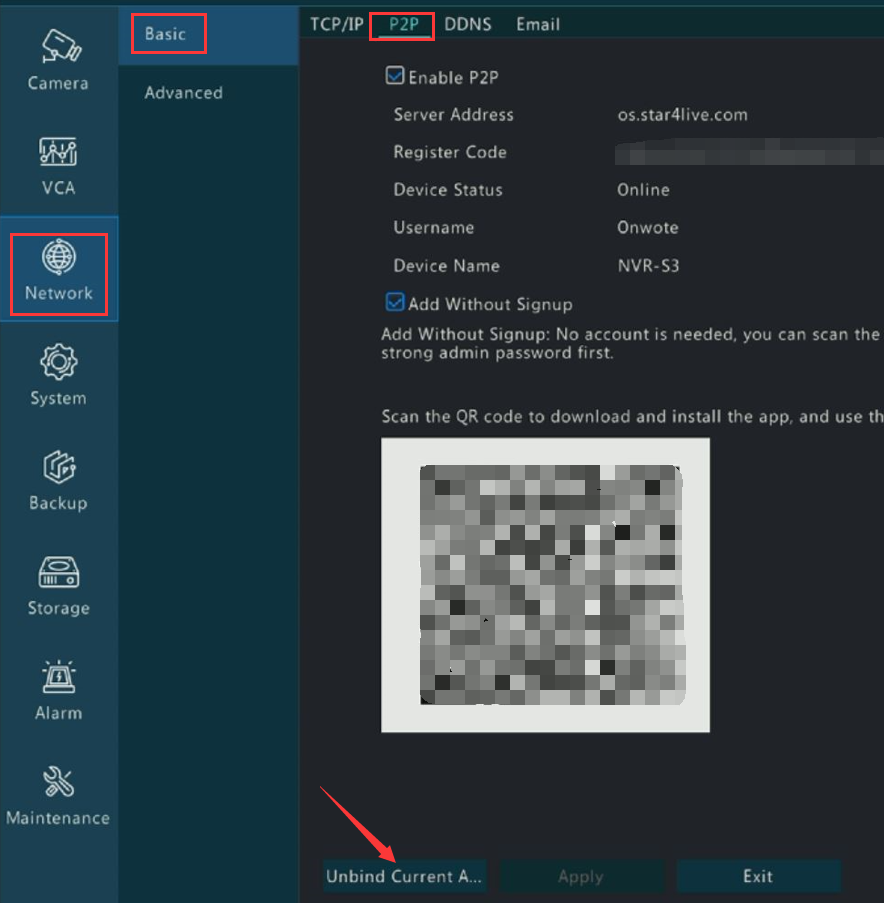Select the VCA sidebar icon
The image size is (884, 903).
(58, 166)
